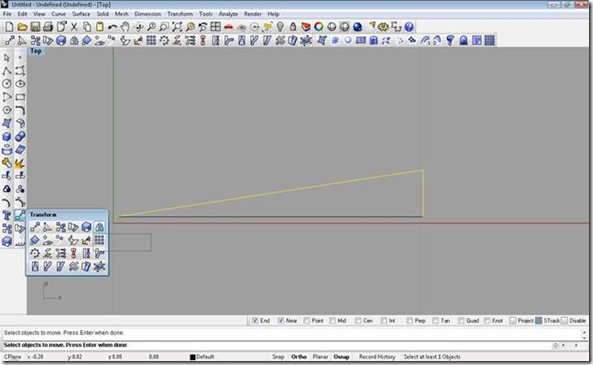Click the Pan hand tool icon
The image size is (593, 365).
coord(125,27)
